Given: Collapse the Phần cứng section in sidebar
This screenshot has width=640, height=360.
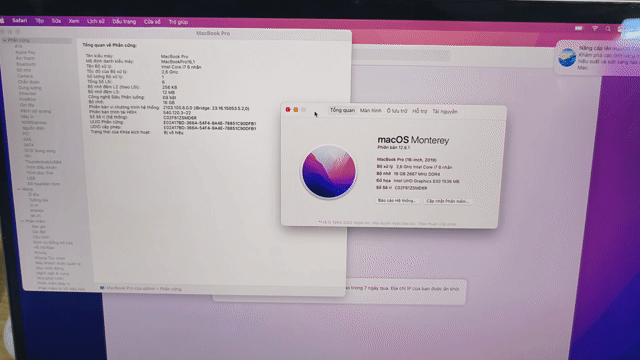Looking at the screenshot, I should coord(4,40).
